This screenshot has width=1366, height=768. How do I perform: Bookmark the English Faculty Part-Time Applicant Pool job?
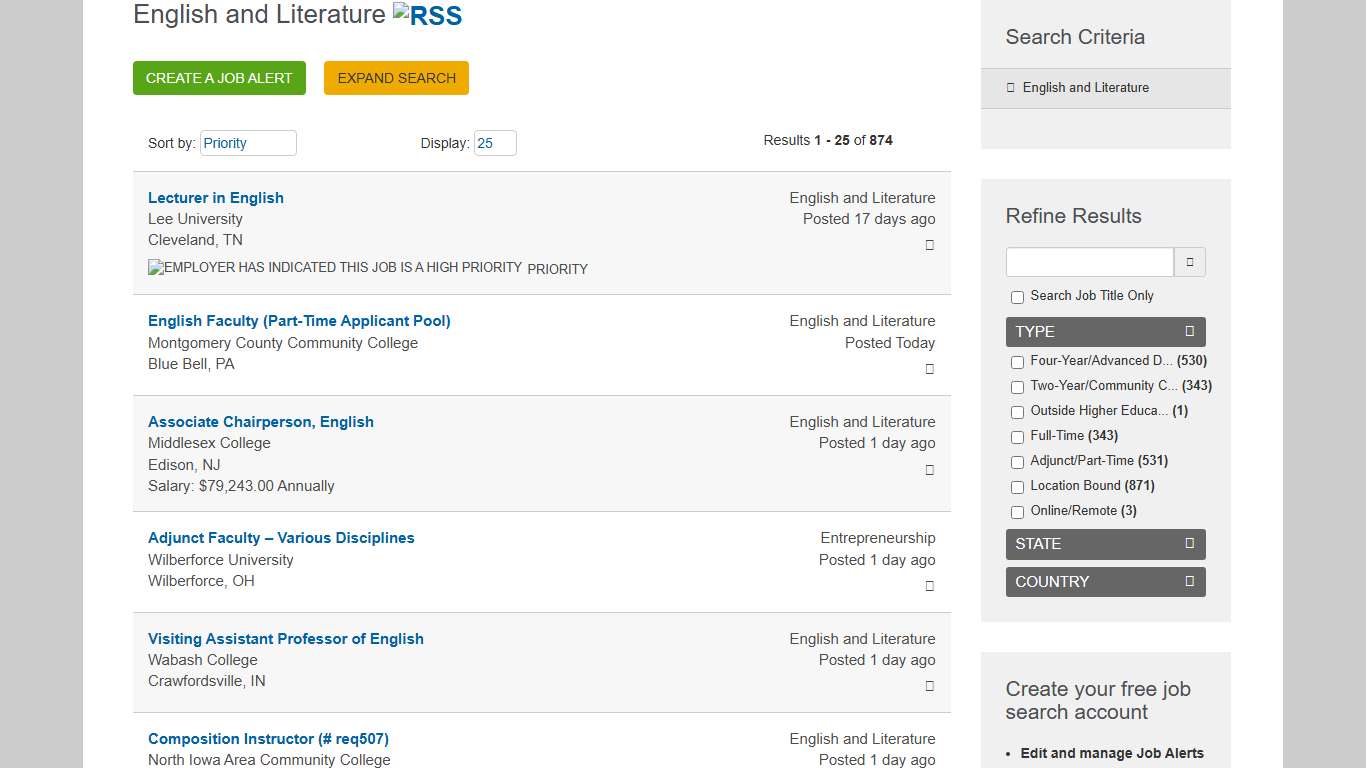point(929,369)
